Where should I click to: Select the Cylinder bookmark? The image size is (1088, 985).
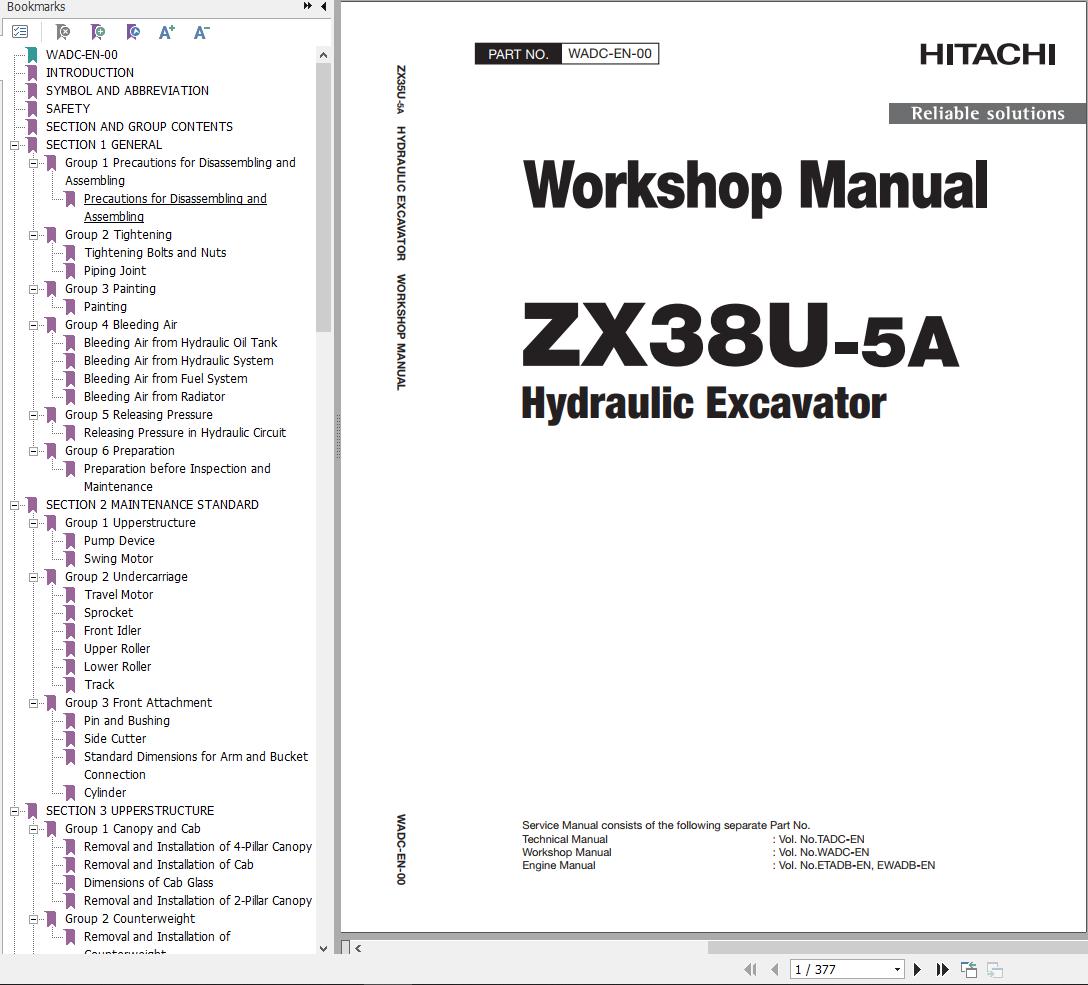[x=105, y=793]
